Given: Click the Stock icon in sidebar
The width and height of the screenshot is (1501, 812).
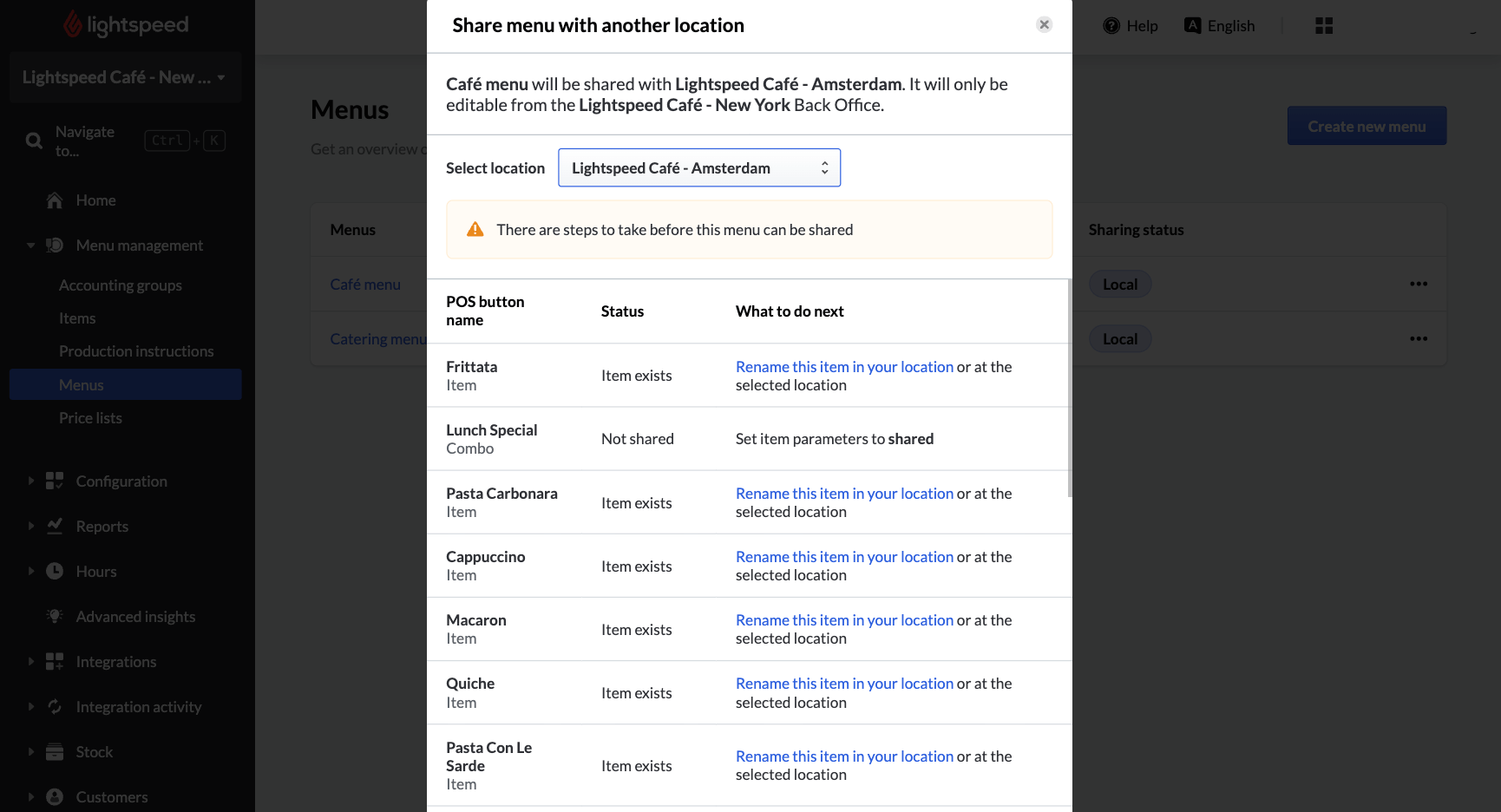Looking at the screenshot, I should coord(55,752).
